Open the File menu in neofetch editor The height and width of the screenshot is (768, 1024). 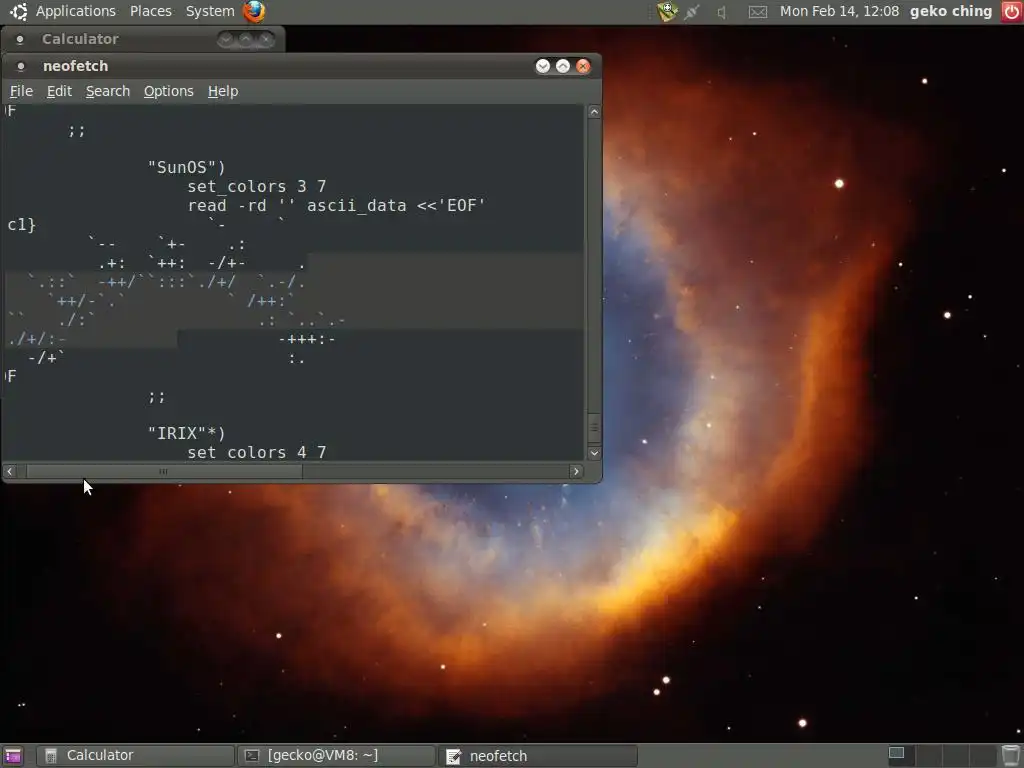click(x=22, y=91)
